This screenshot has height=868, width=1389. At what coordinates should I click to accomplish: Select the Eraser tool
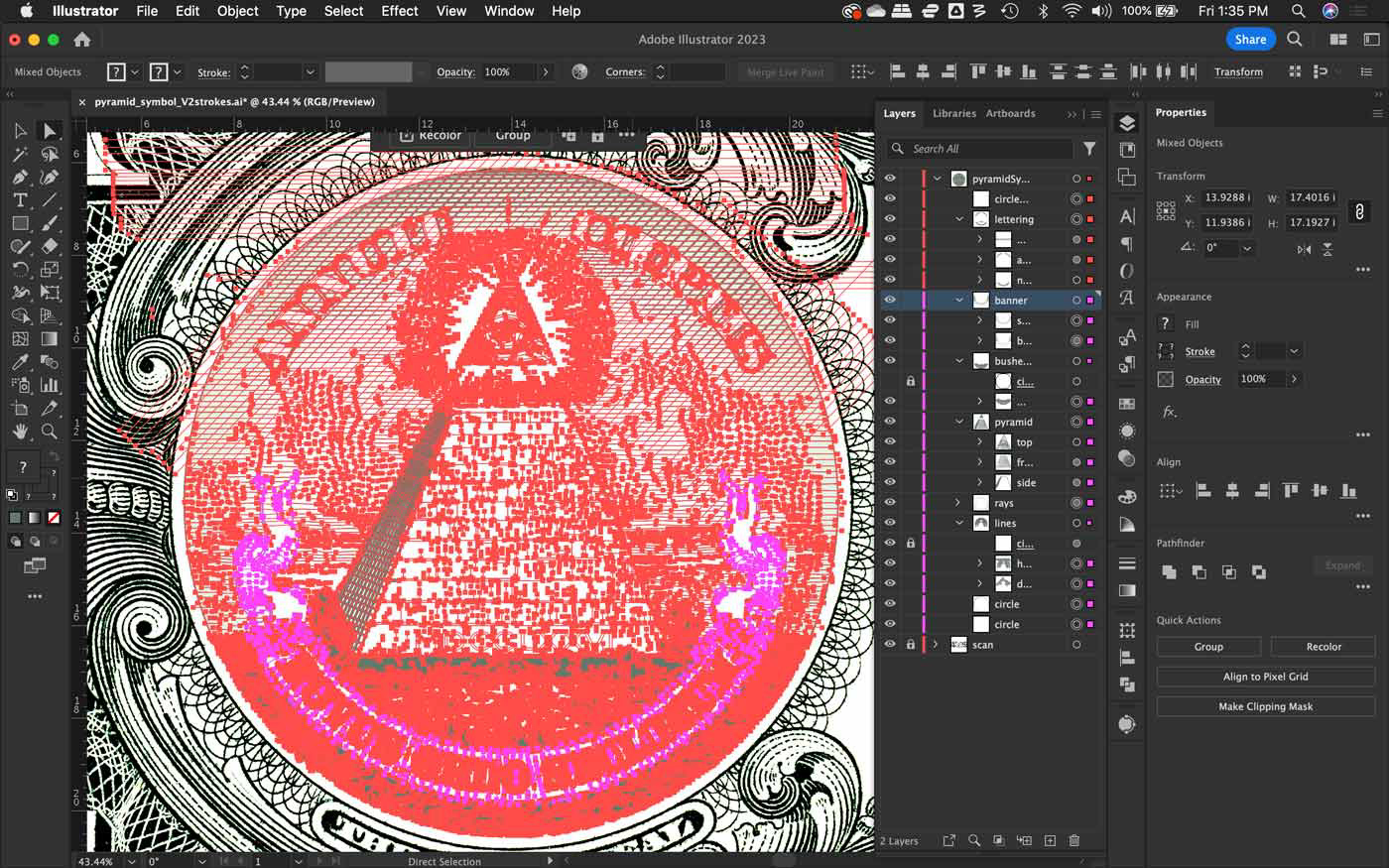coord(50,246)
